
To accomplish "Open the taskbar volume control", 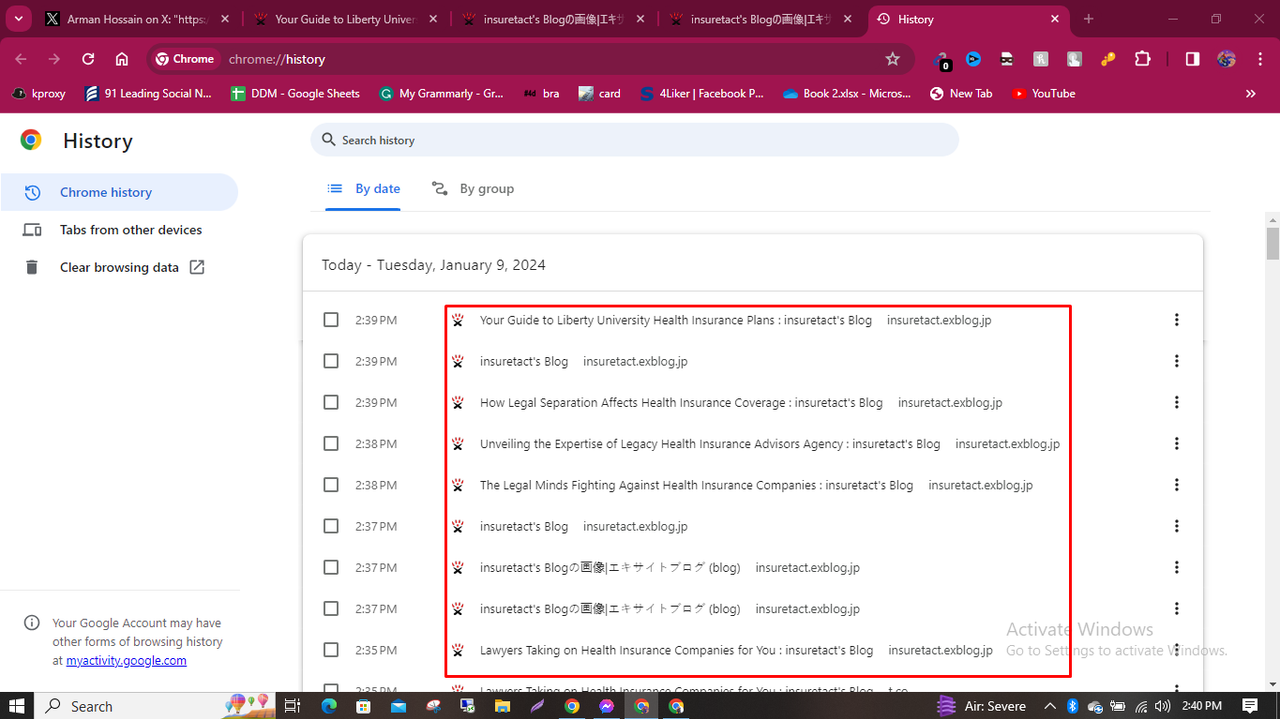I will click(1164, 706).
